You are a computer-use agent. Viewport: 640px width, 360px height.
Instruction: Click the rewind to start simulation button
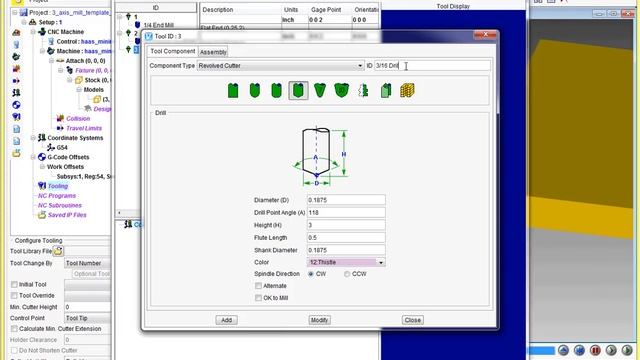pos(579,350)
